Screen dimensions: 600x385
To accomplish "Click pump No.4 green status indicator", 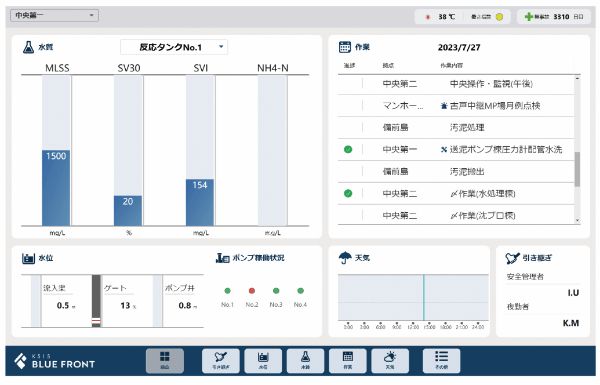I will click(x=300, y=291).
